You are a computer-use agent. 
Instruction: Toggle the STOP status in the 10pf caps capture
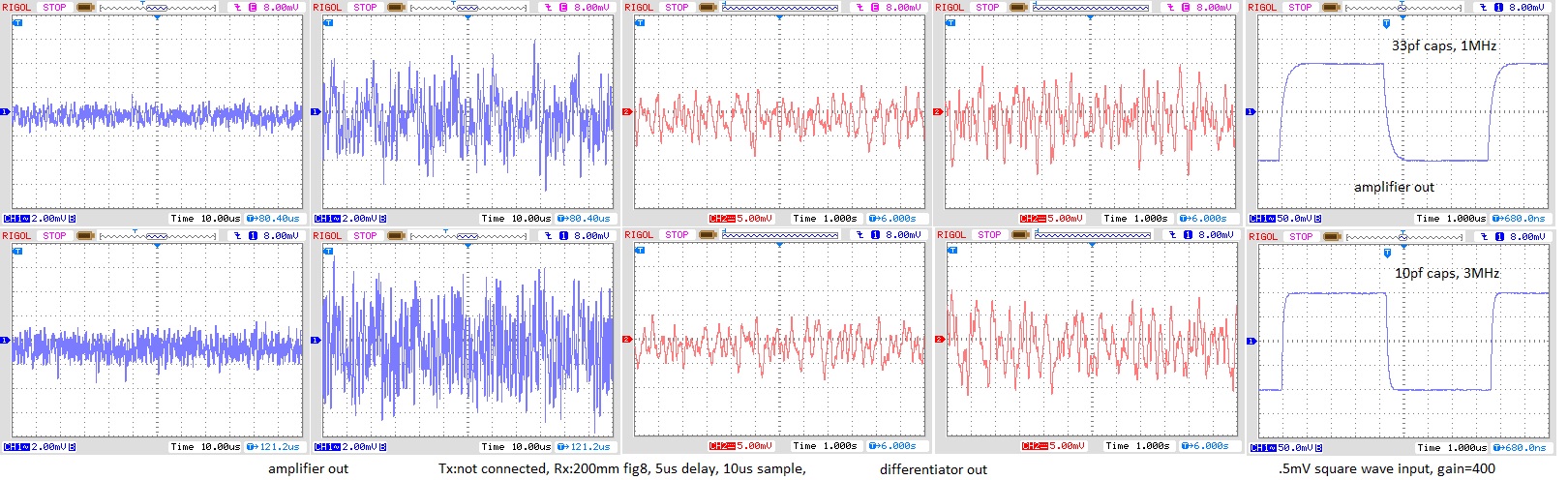[x=1301, y=237]
